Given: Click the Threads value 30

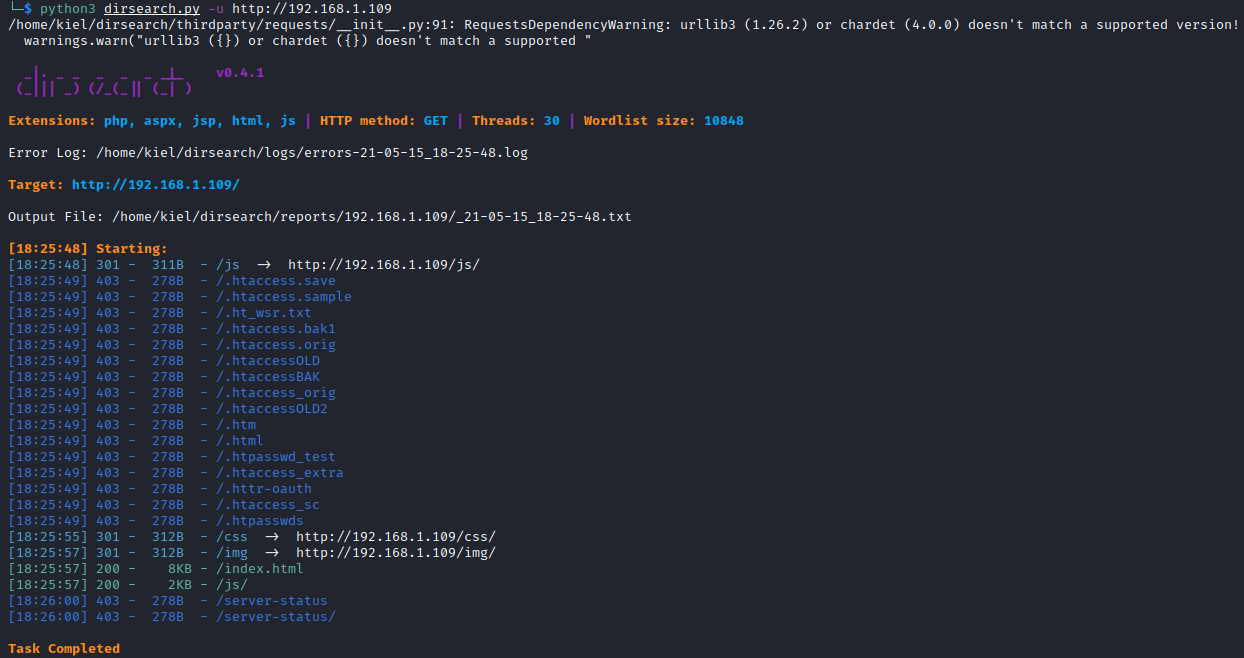Looking at the screenshot, I should coord(551,121).
